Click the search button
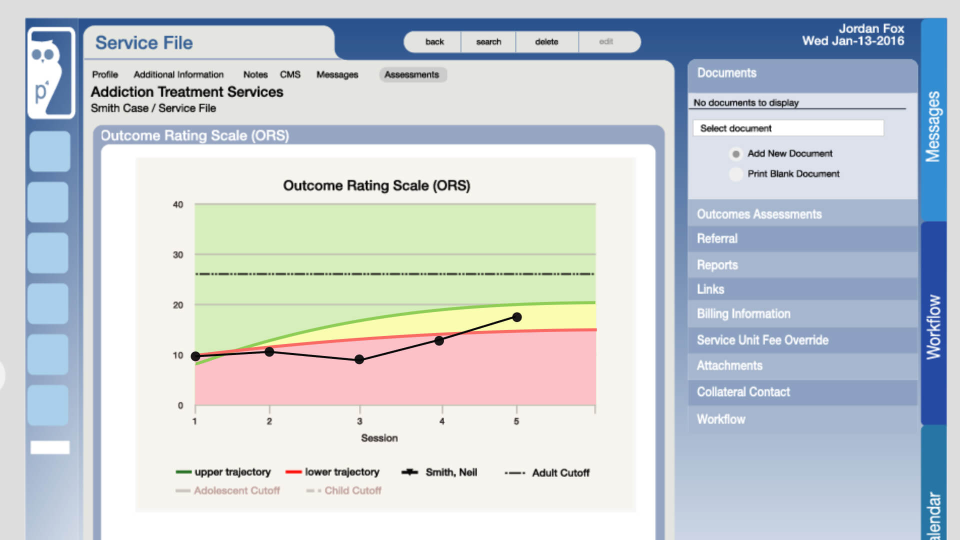This screenshot has height=540, width=960. pos(489,42)
